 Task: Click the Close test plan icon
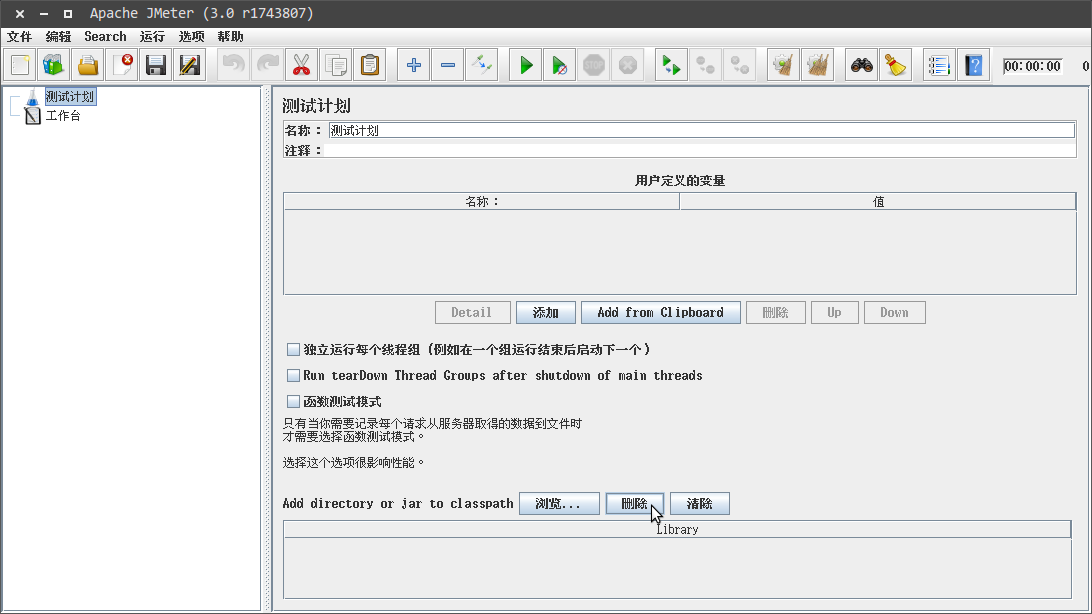click(122, 65)
